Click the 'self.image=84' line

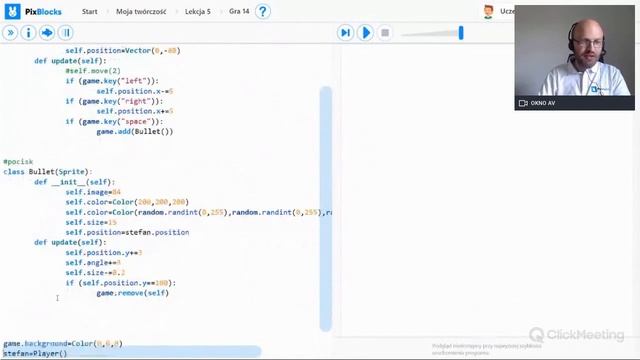93,192
